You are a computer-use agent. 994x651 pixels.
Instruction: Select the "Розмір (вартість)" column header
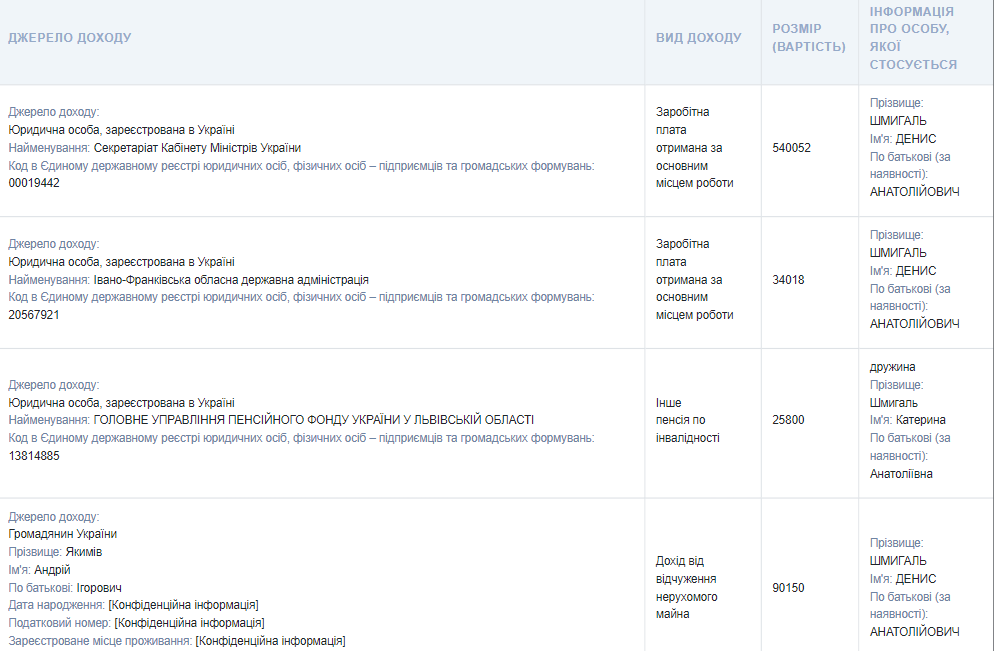point(808,38)
